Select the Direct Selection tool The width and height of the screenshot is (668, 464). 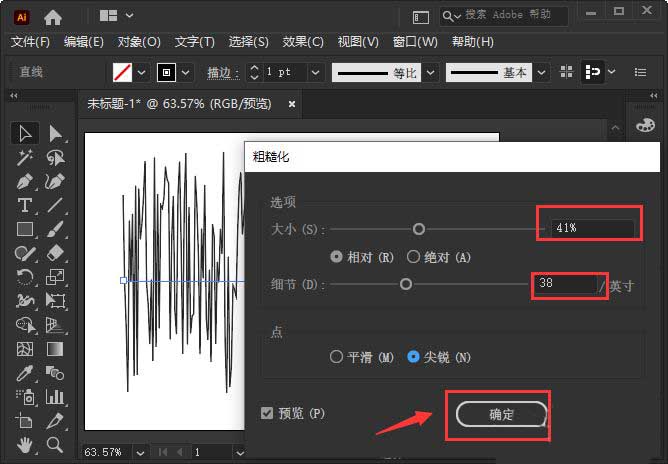[55, 133]
